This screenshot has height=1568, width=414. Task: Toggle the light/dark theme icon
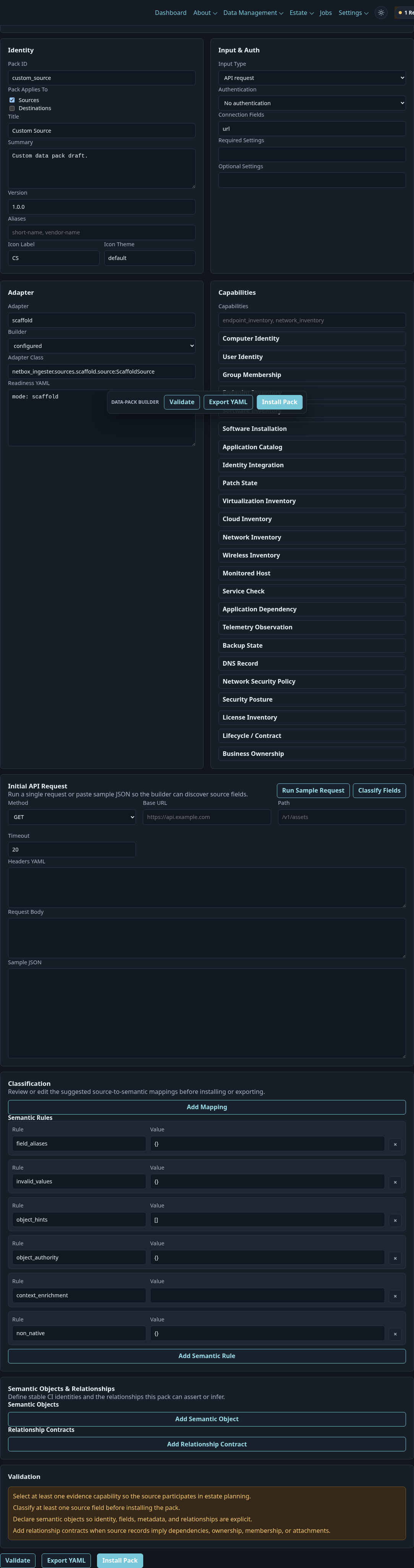click(381, 13)
